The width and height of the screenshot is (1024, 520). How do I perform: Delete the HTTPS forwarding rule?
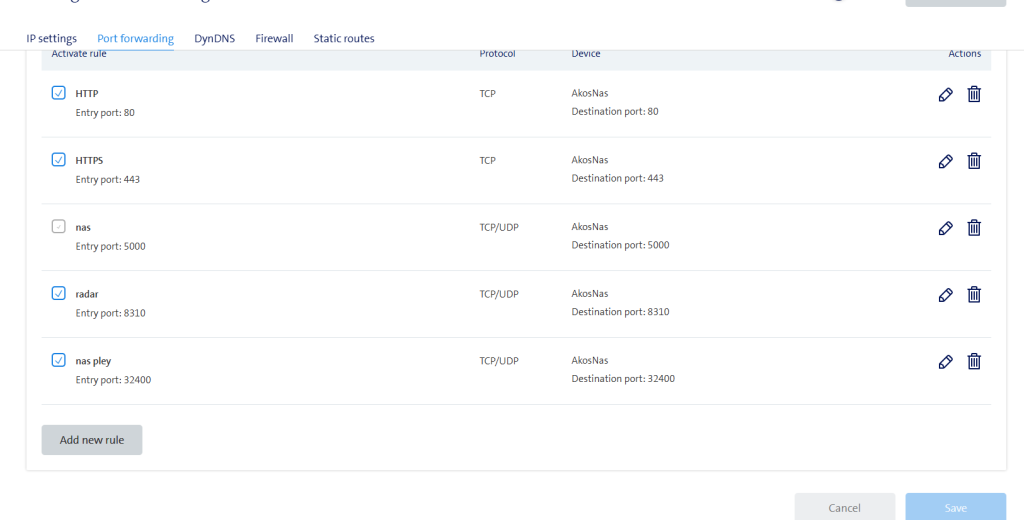(974, 161)
